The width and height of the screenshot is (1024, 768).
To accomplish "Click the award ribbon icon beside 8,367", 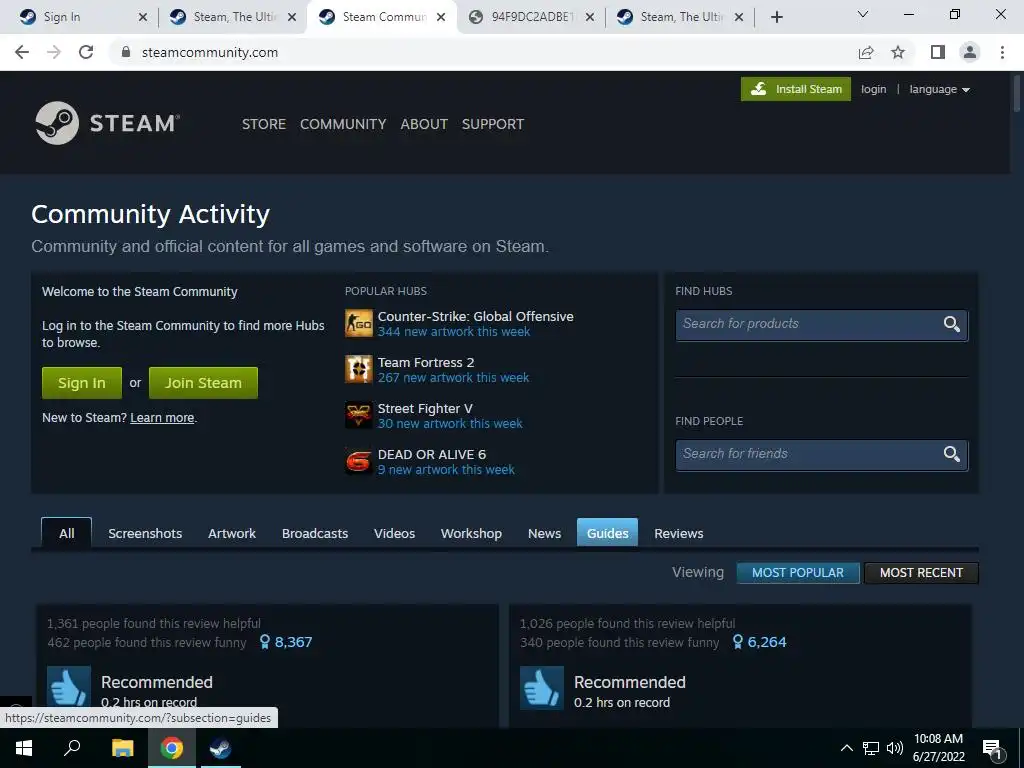I will [264, 642].
